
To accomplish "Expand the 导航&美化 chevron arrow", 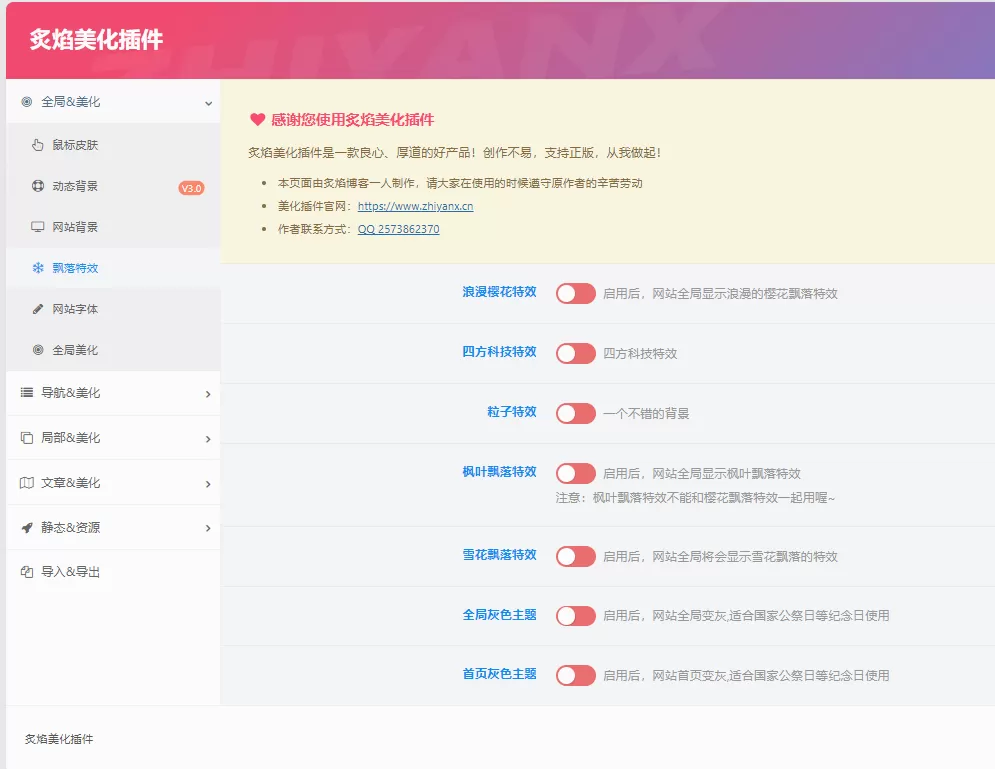I will 208,394.
